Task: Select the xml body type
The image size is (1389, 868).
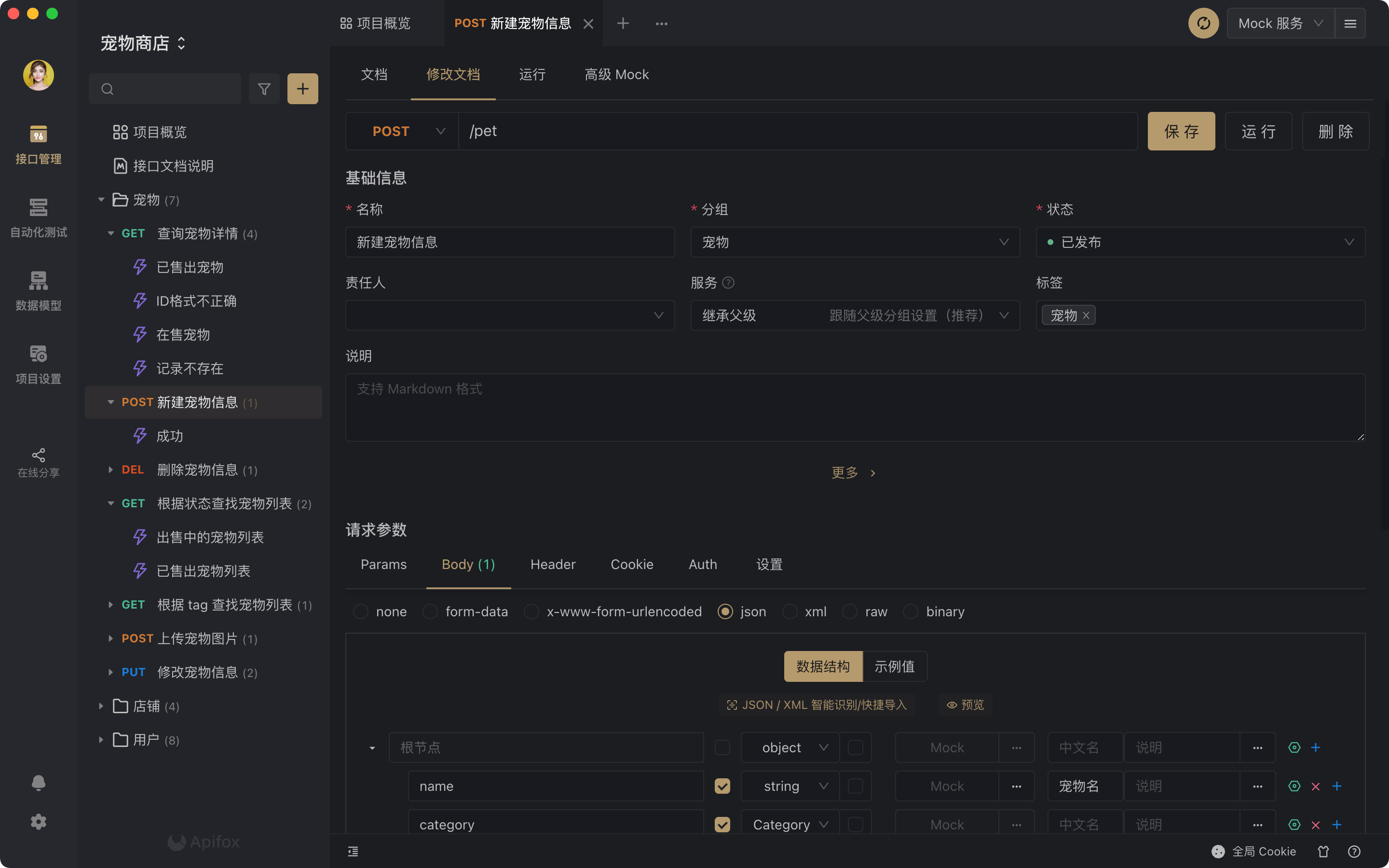Action: pos(790,611)
